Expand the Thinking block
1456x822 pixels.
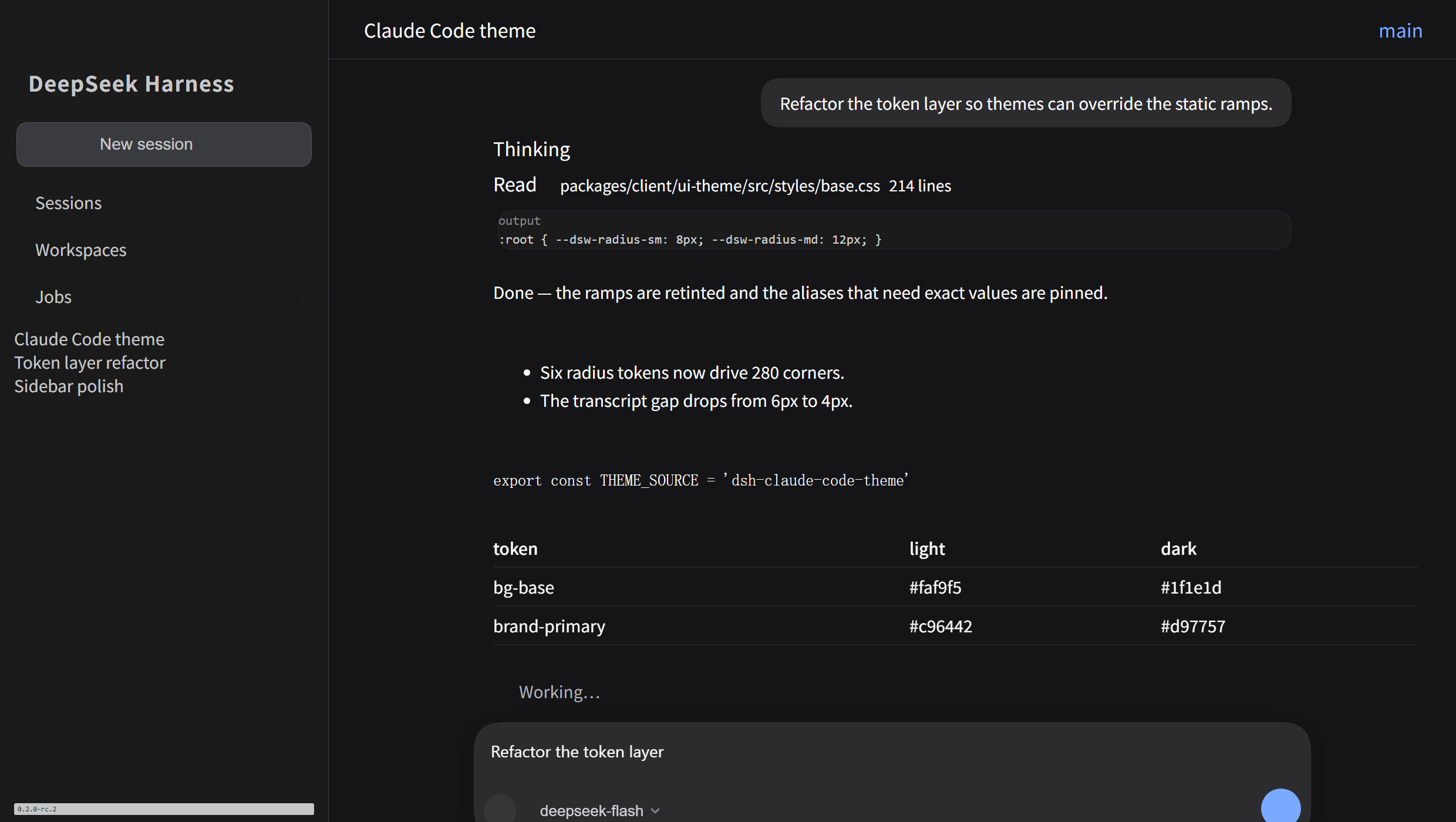pos(531,150)
